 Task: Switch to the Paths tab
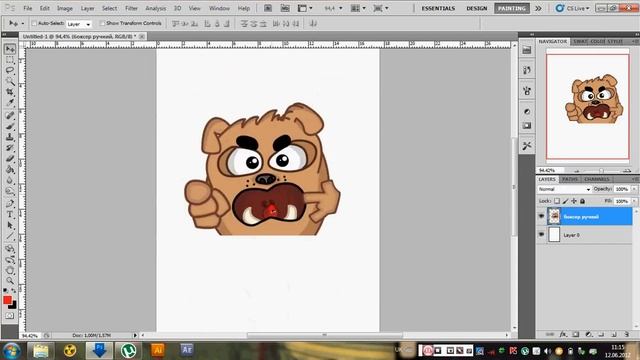[570, 179]
